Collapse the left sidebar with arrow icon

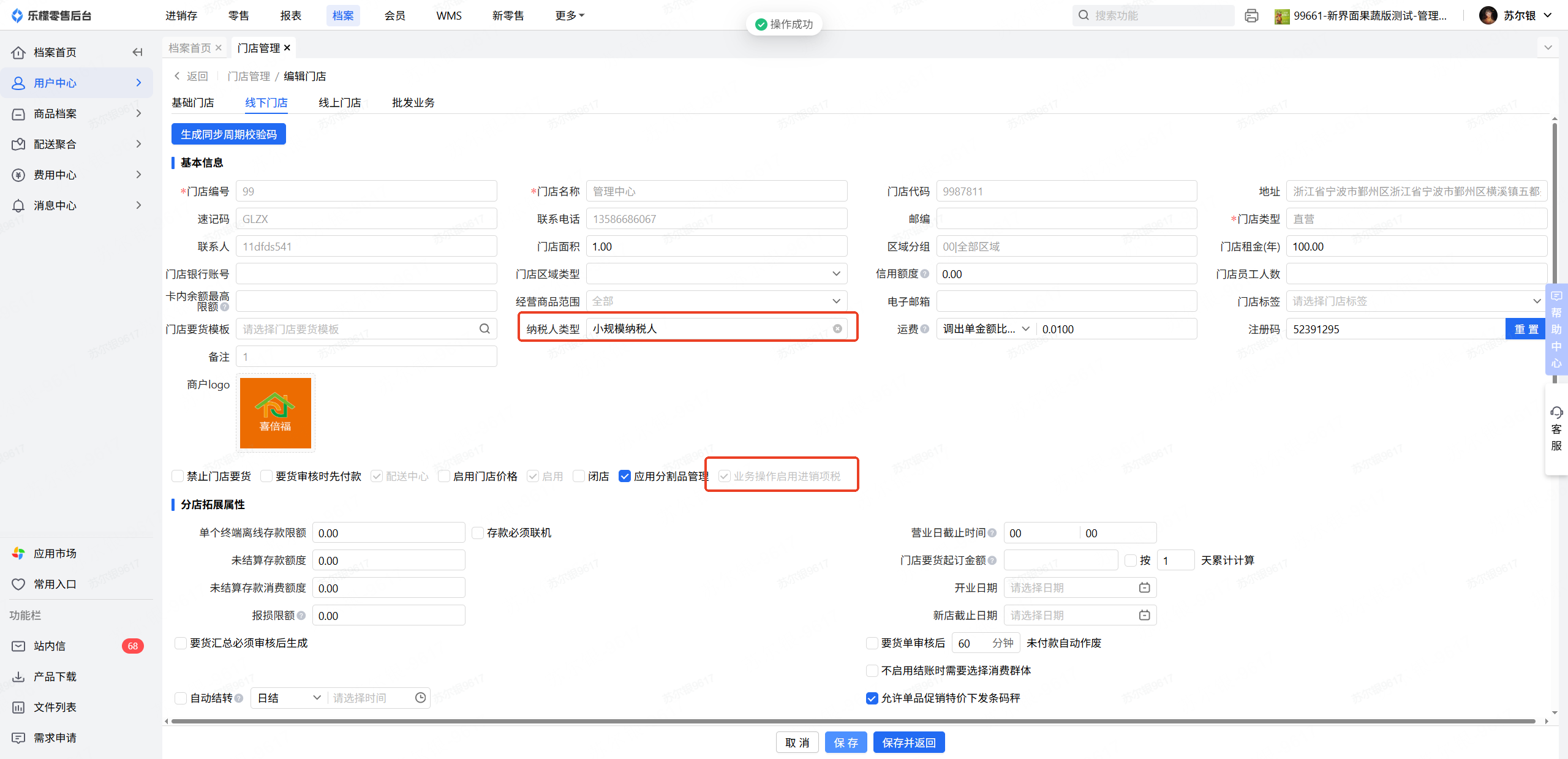pyautogui.click(x=138, y=52)
